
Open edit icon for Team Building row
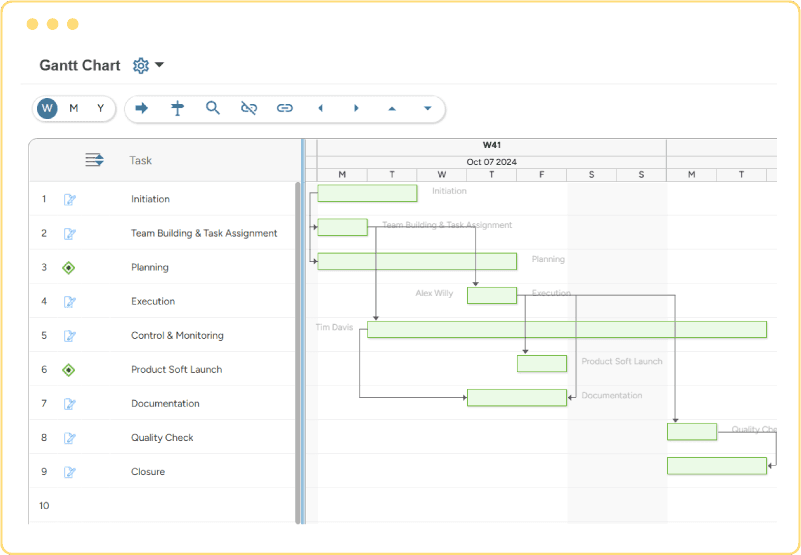(x=69, y=234)
